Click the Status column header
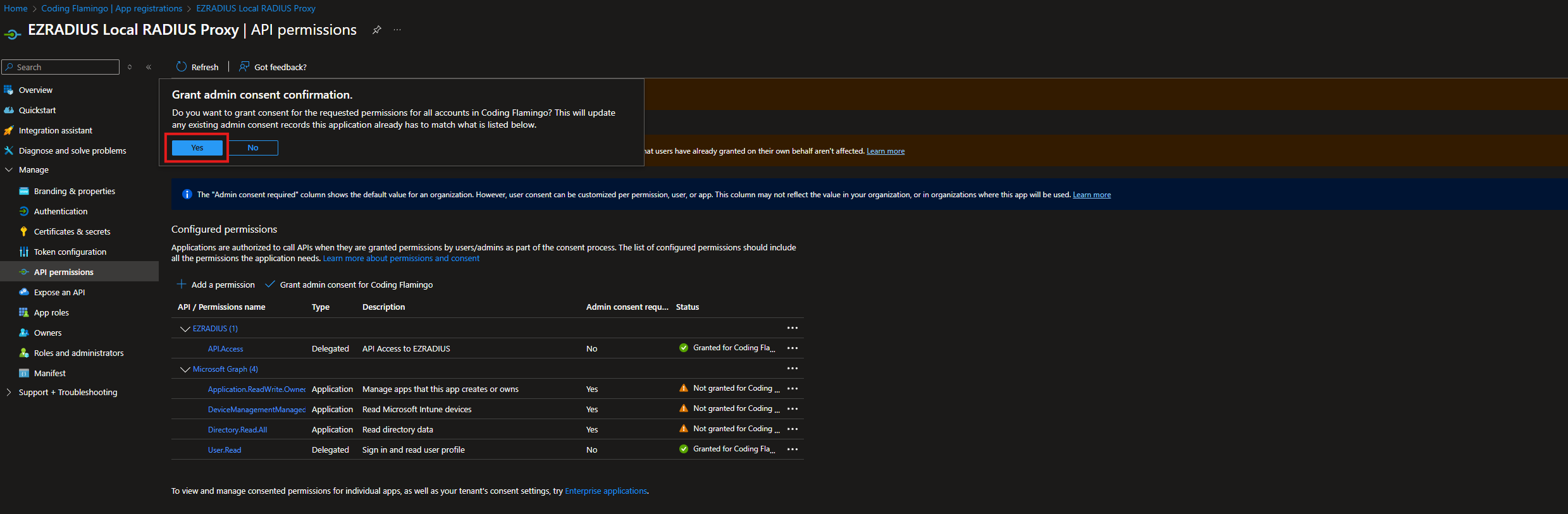1568x514 pixels. click(x=688, y=307)
